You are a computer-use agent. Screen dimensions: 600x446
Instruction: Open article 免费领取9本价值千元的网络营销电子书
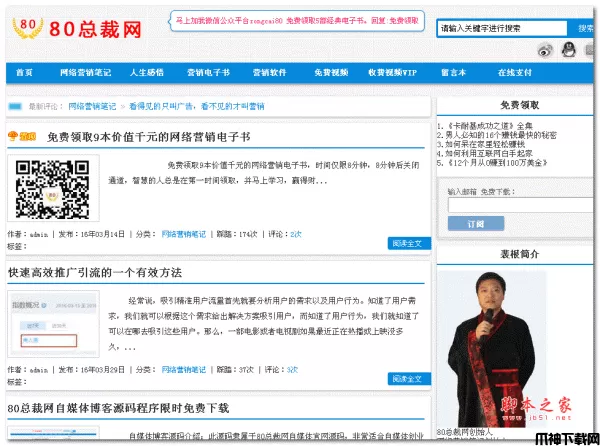tap(148, 137)
